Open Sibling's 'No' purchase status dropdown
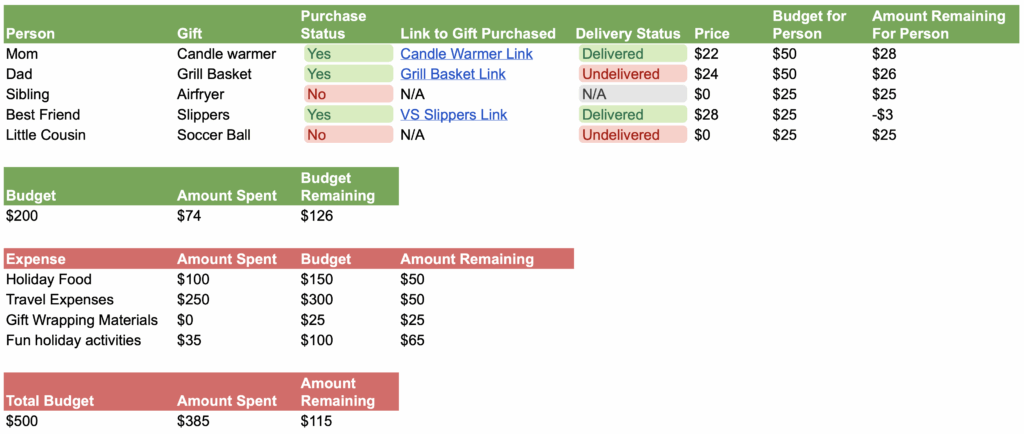The width and height of the screenshot is (1024, 434). [x=347, y=94]
